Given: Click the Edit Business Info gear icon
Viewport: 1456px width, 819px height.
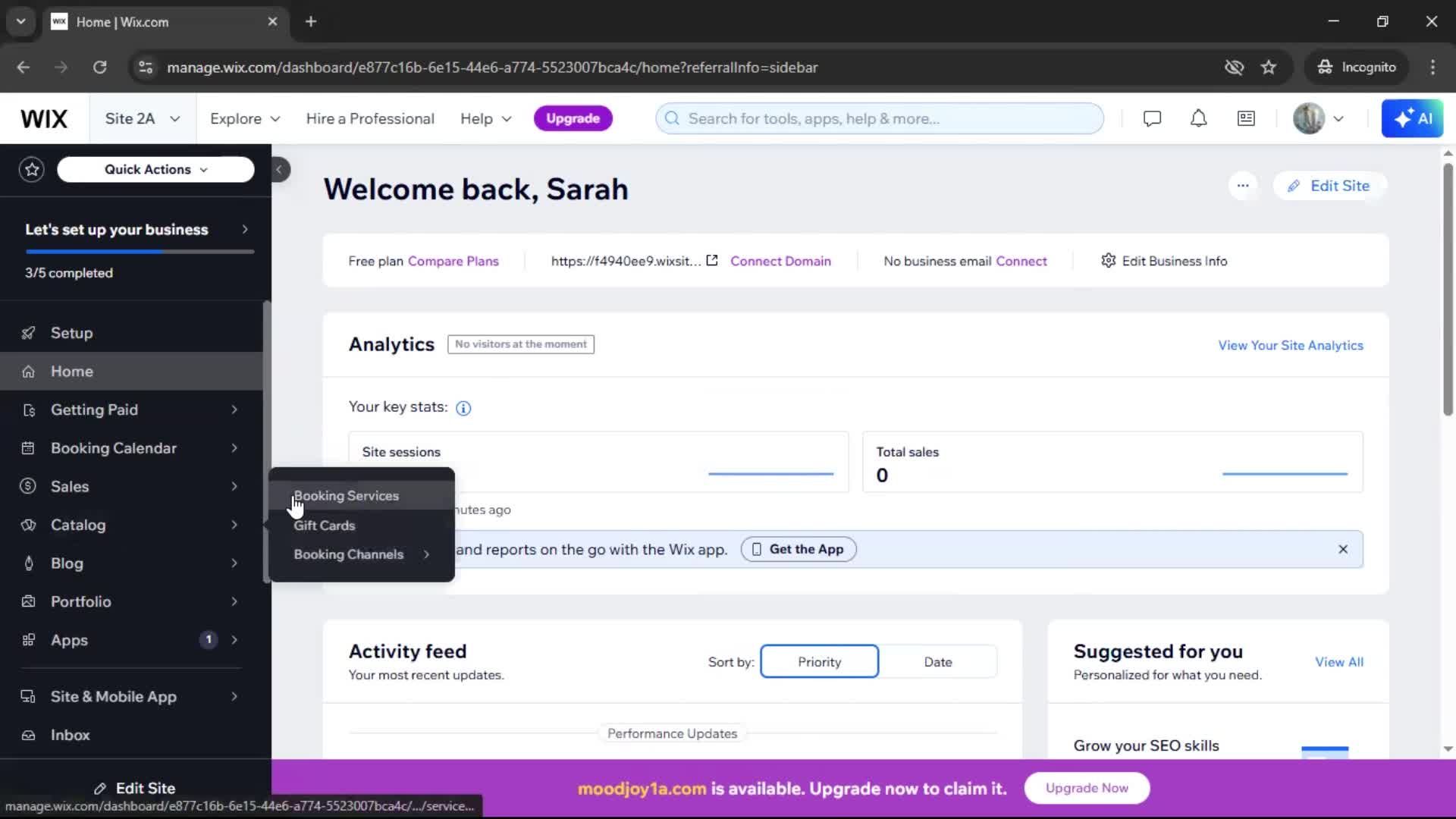Looking at the screenshot, I should 1108,261.
